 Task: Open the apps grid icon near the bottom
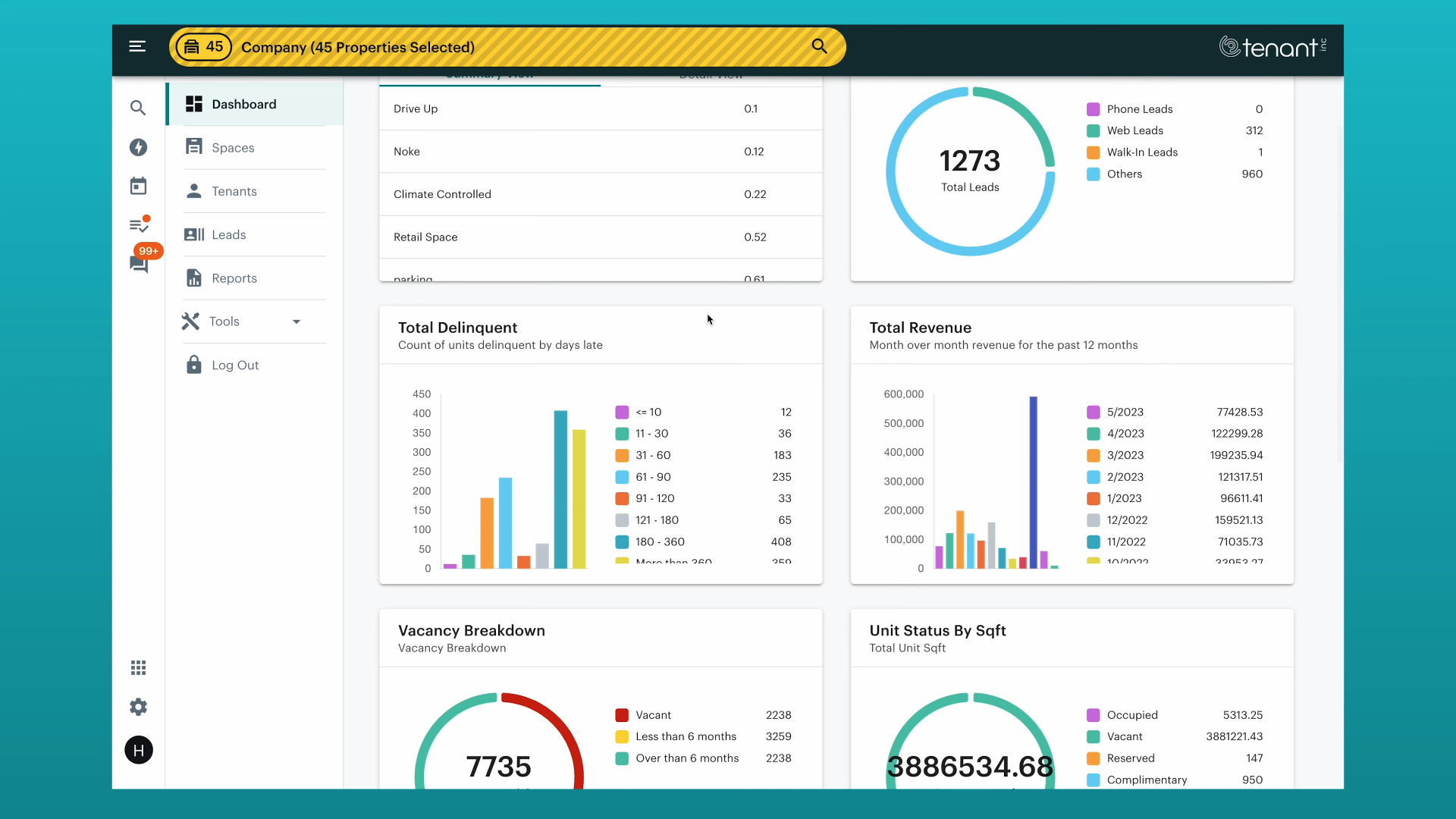pyautogui.click(x=138, y=667)
